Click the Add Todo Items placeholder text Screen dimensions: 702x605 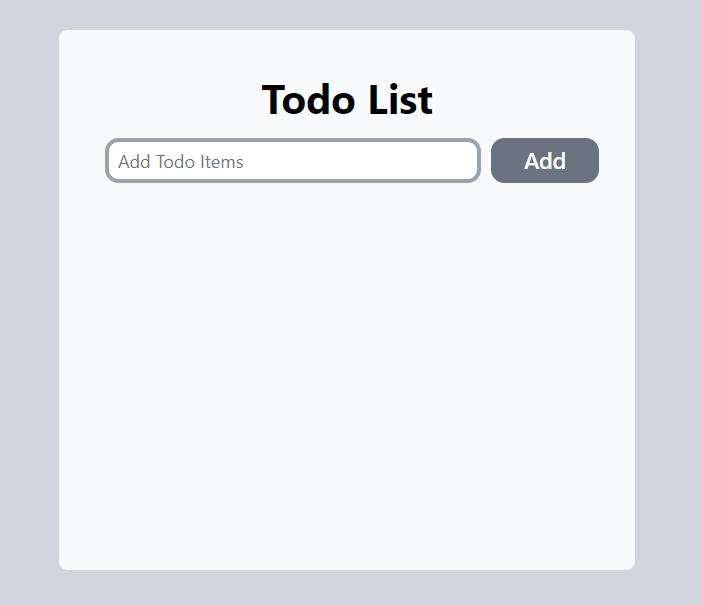click(x=181, y=162)
